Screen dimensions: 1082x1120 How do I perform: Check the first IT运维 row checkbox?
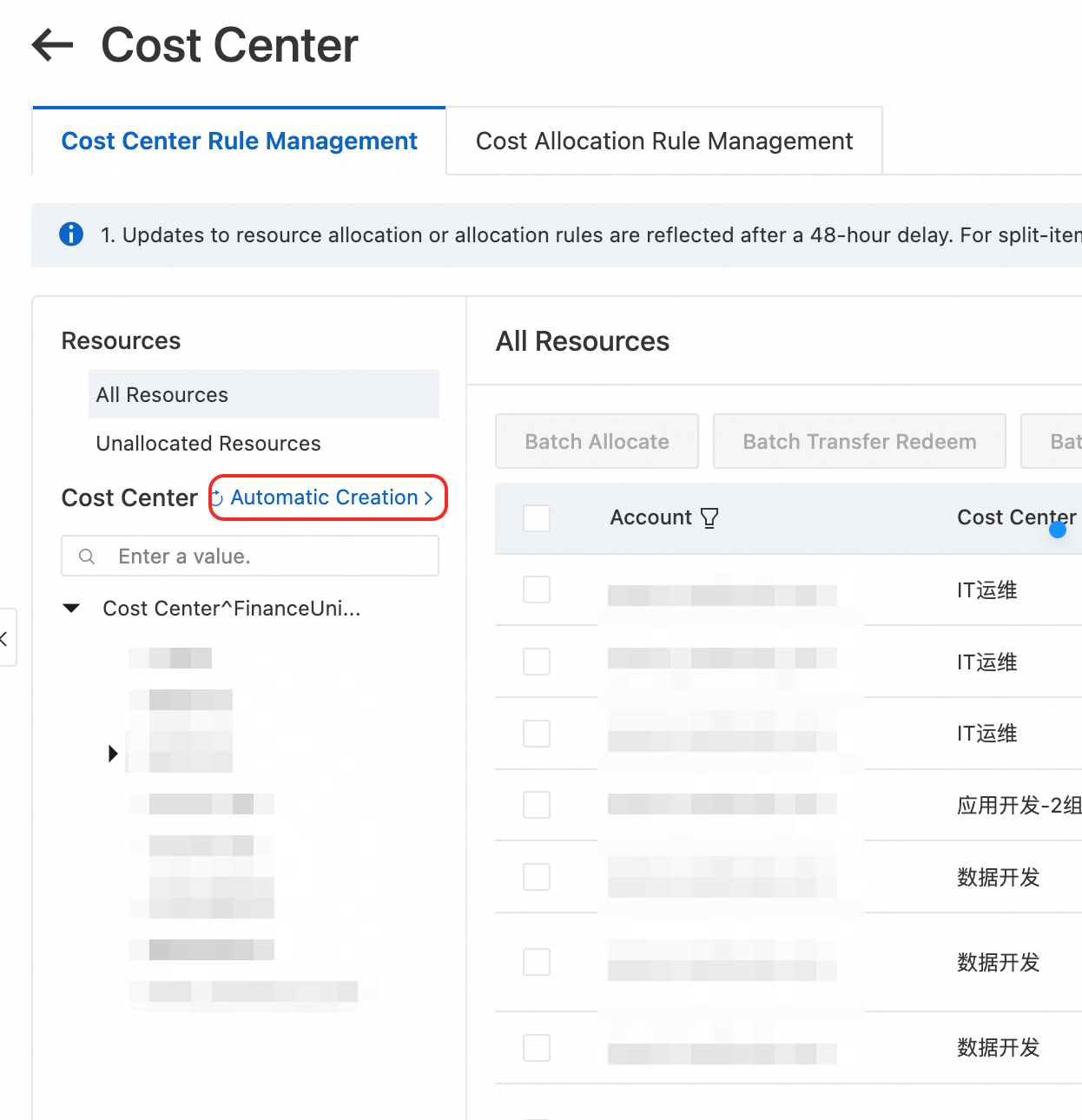pos(537,590)
